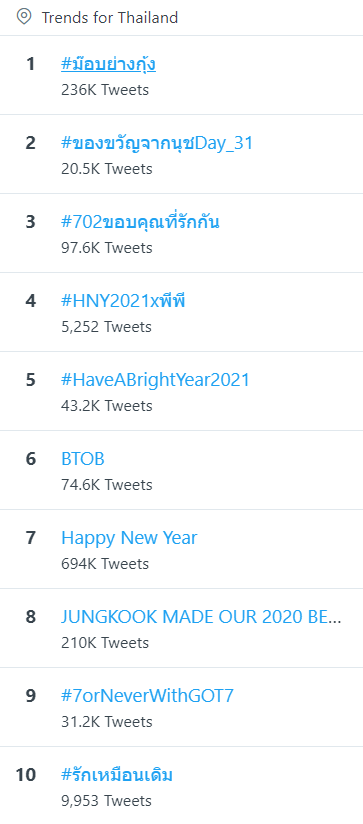This screenshot has width=363, height=824.
Task: Click the 5,252 Tweets count for trend four
Action: tap(106, 327)
